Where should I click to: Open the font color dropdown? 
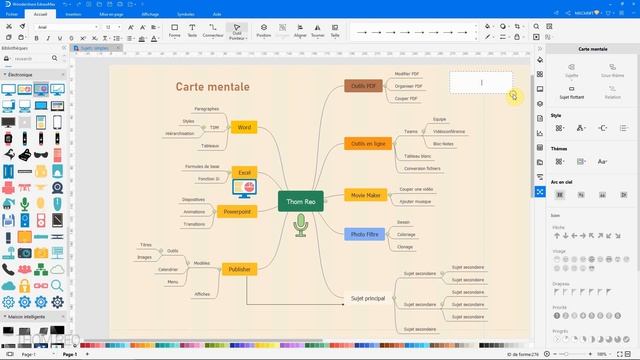154,39
